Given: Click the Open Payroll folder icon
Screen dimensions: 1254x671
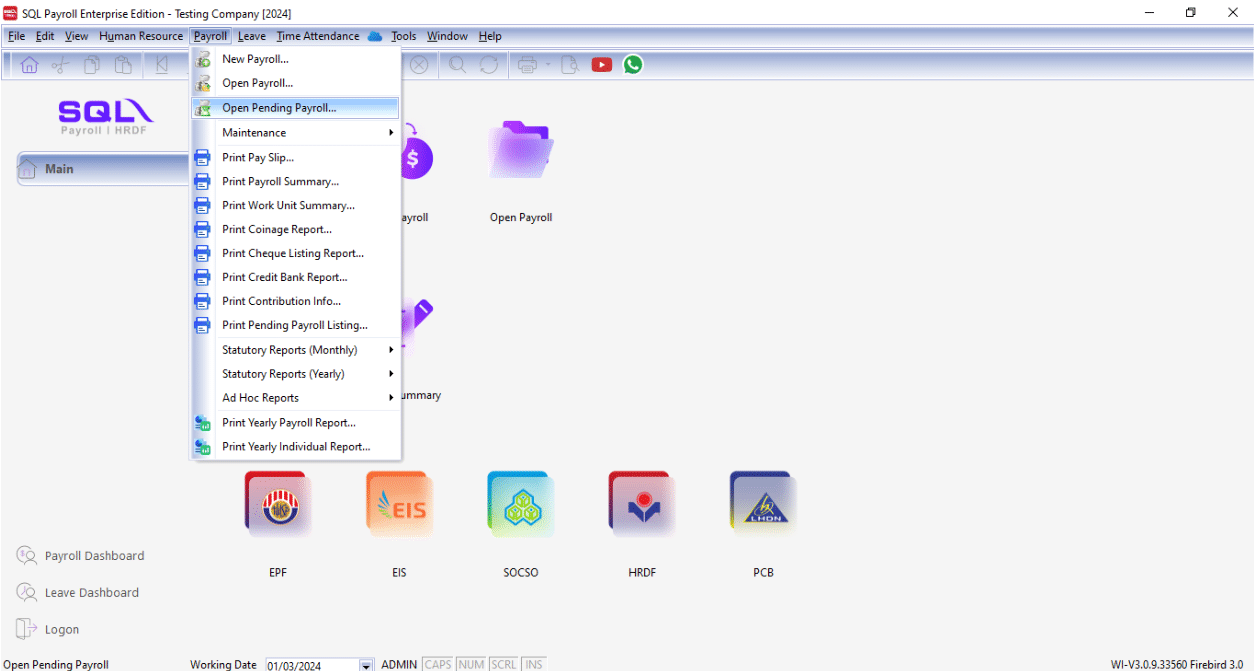Looking at the screenshot, I should pos(520,152).
